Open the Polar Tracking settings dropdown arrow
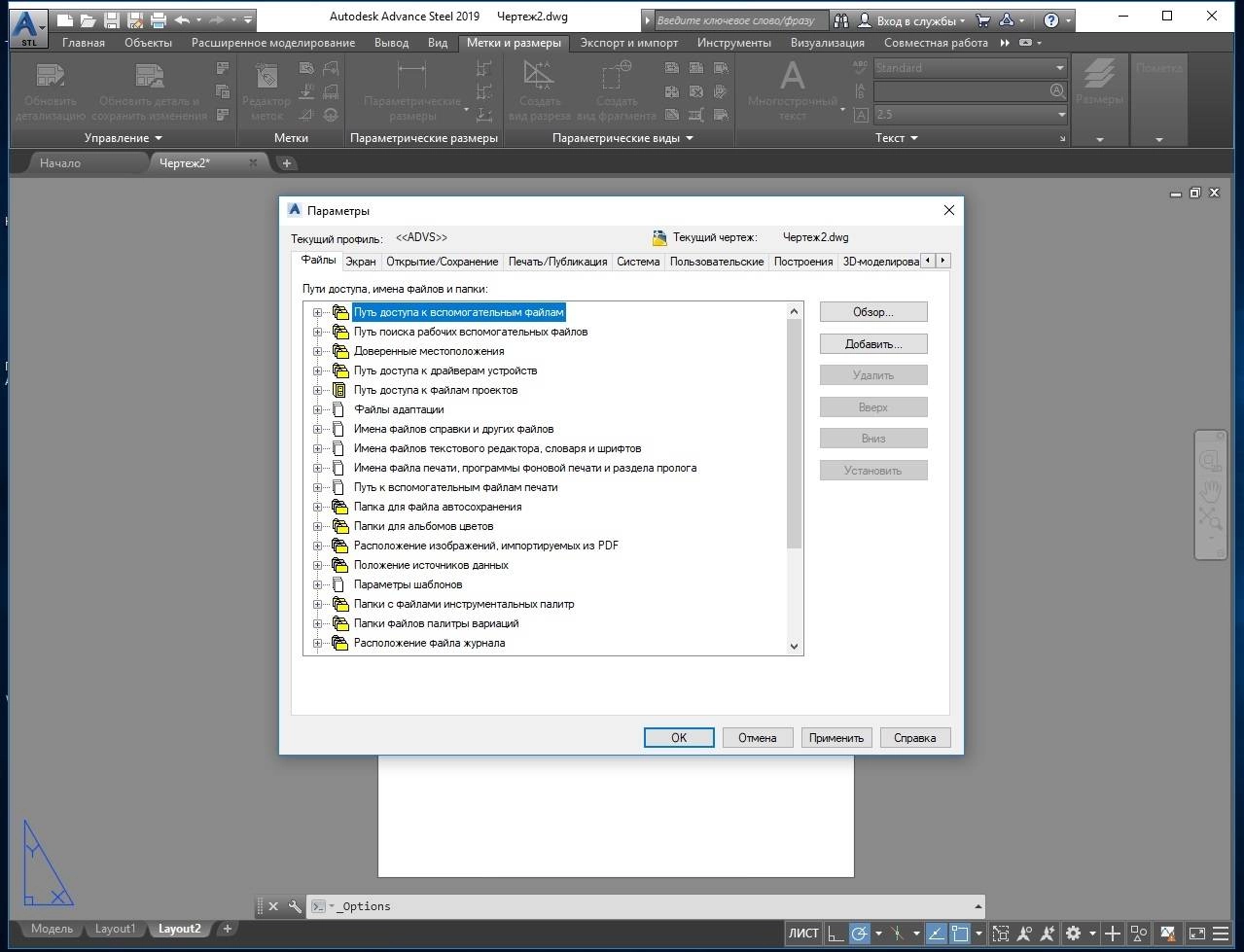This screenshot has height=952, width=1244. coord(878,934)
